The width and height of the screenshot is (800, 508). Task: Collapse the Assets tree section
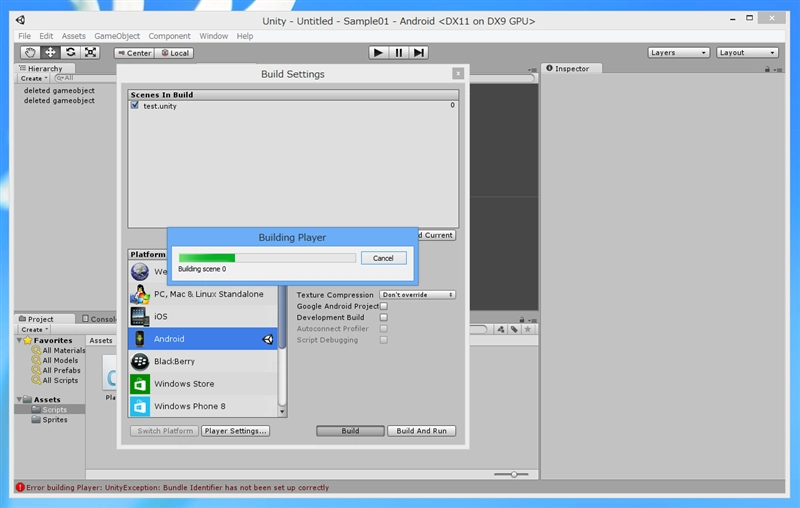19,399
